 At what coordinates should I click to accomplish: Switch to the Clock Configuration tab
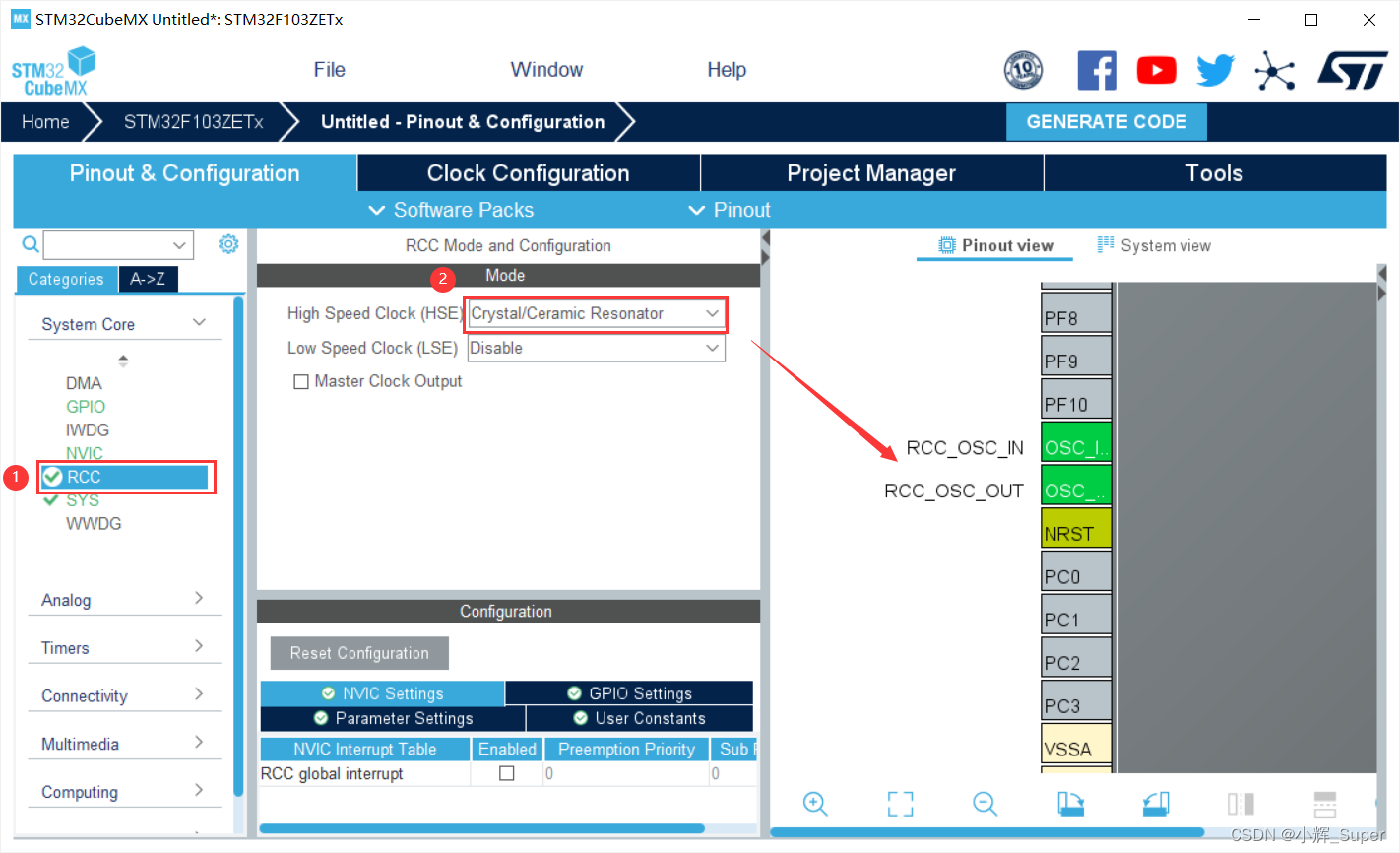pyautogui.click(x=528, y=173)
